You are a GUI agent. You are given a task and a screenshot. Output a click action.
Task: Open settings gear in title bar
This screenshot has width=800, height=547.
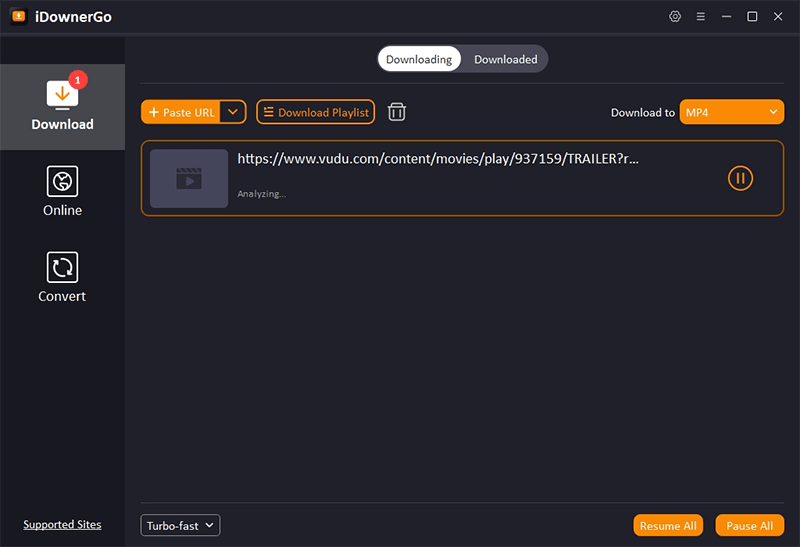point(675,16)
